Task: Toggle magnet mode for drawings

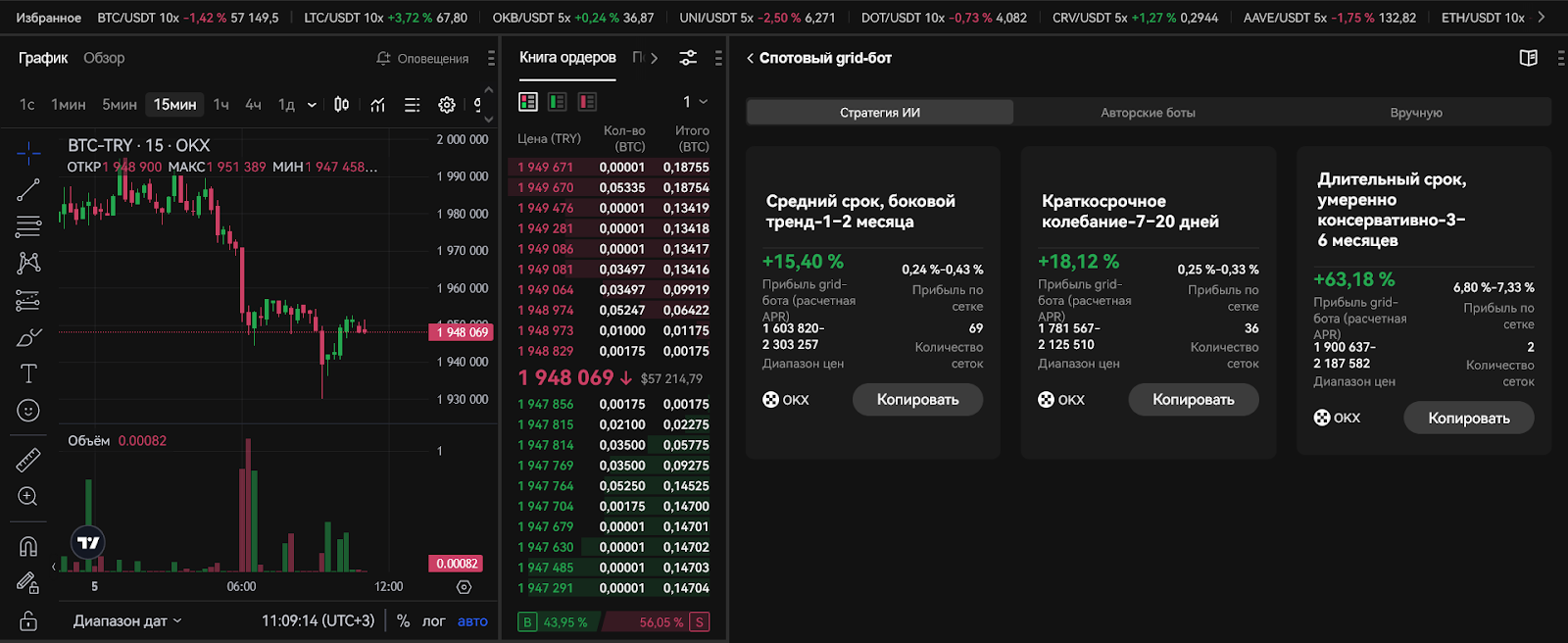Action: click(28, 546)
